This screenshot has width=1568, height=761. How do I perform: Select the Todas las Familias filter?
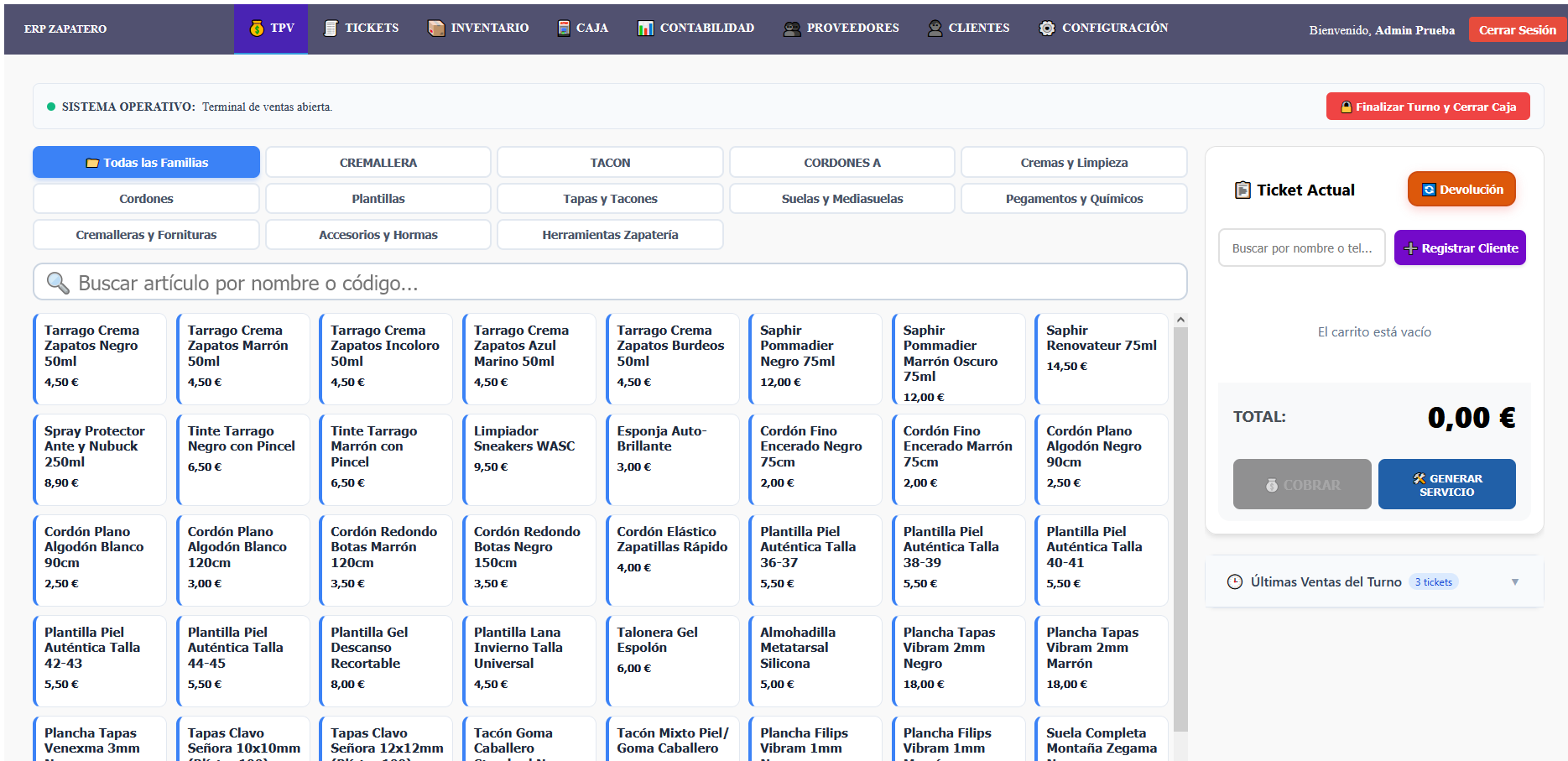pos(146,162)
